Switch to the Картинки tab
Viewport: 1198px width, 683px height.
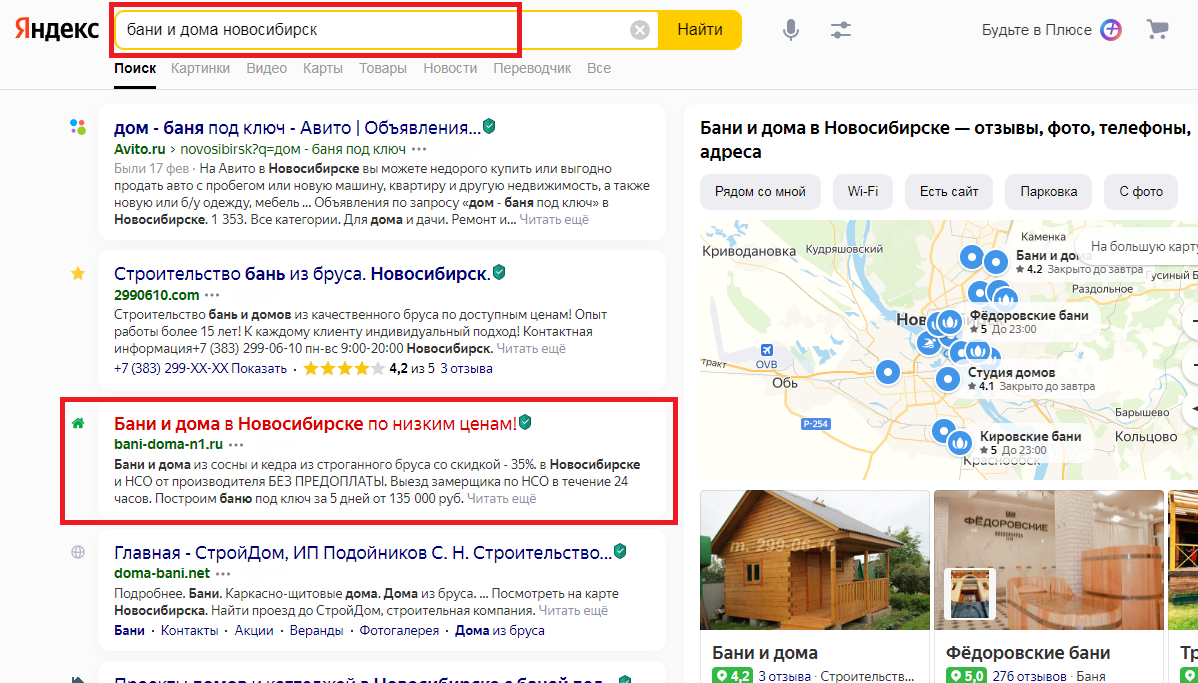(x=200, y=68)
